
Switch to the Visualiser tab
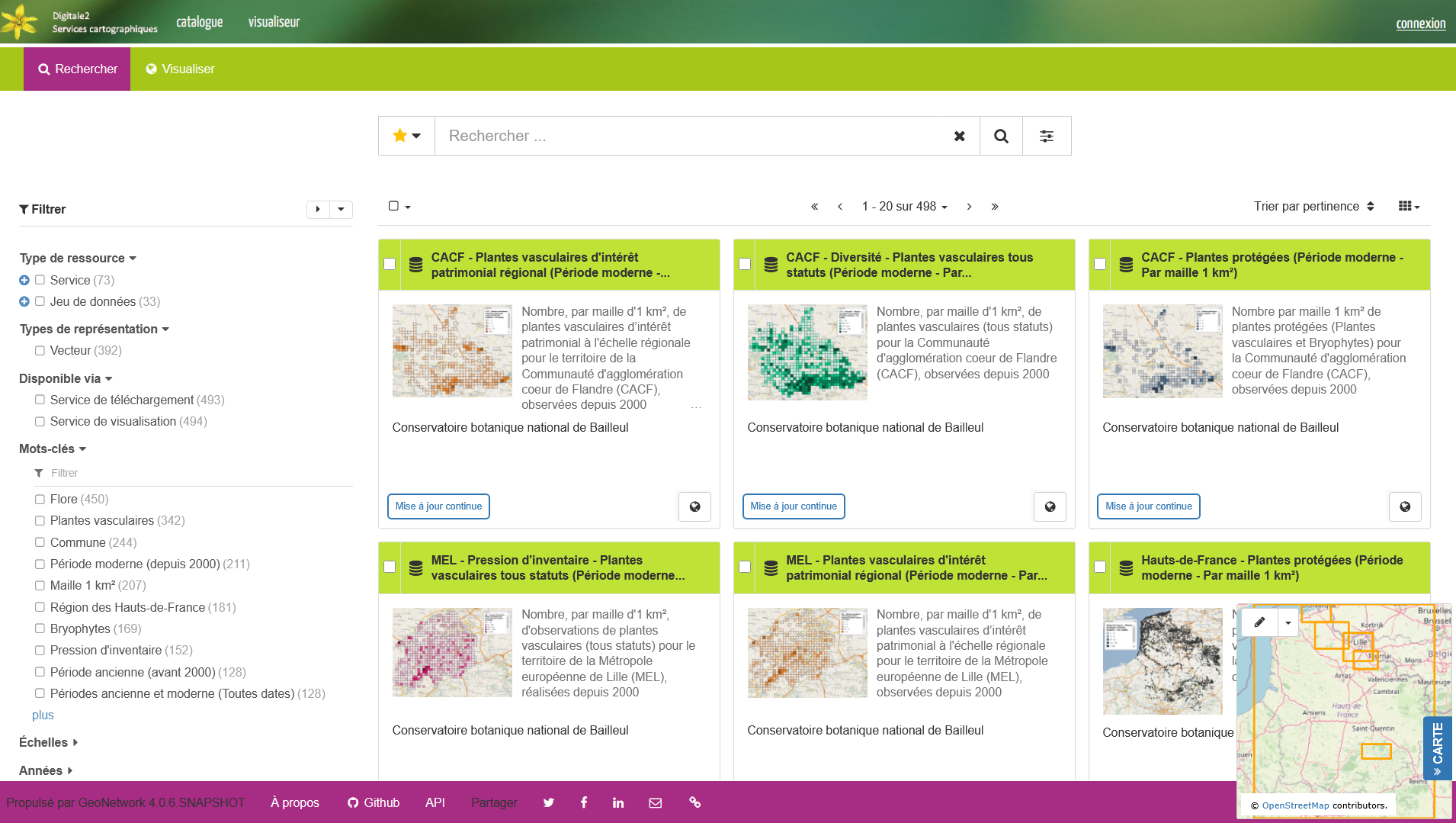click(x=180, y=69)
